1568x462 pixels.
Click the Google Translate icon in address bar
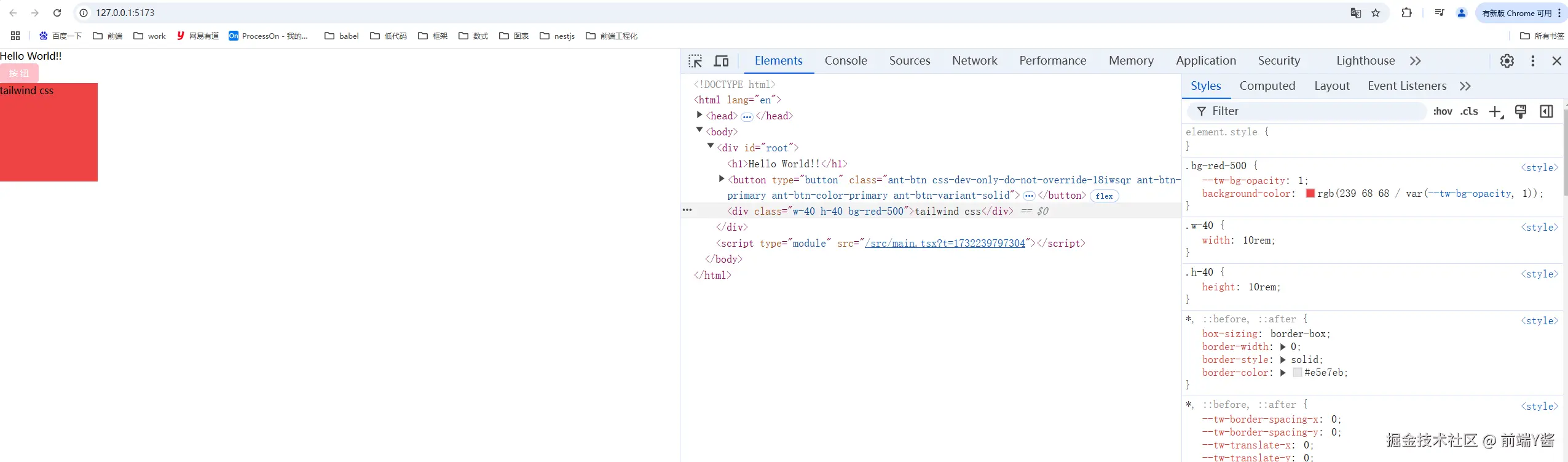(1355, 13)
